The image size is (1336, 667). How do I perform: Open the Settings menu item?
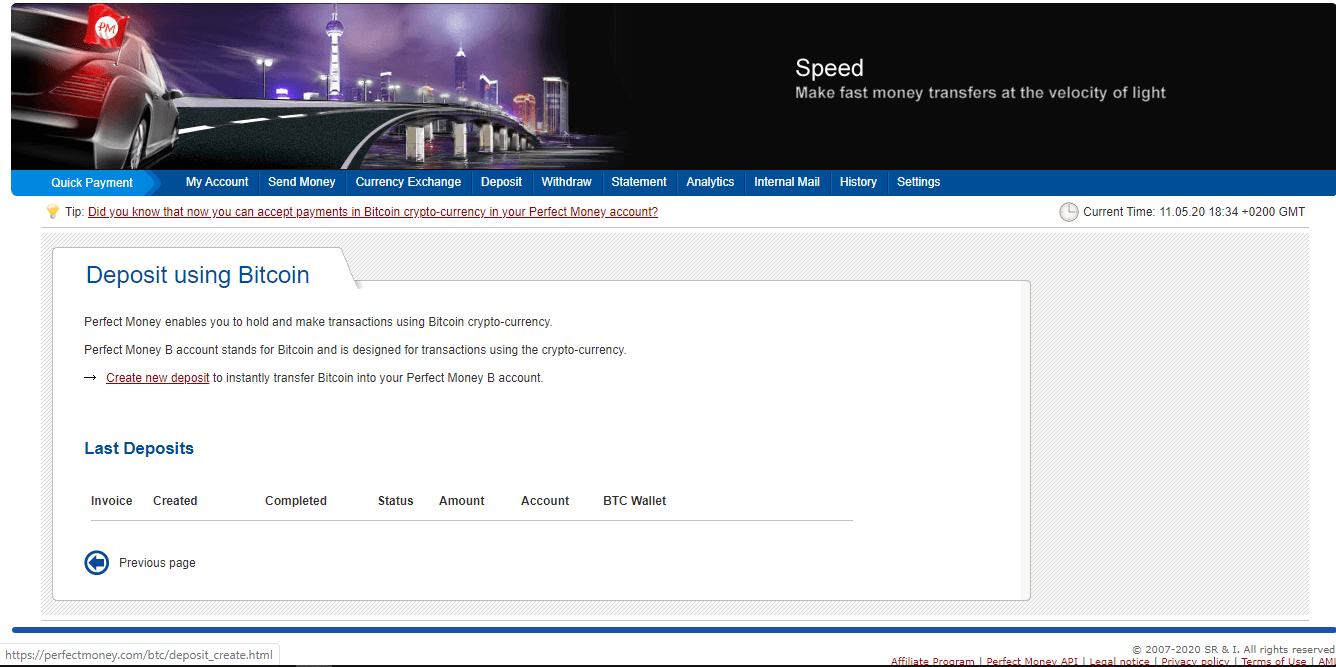point(918,182)
